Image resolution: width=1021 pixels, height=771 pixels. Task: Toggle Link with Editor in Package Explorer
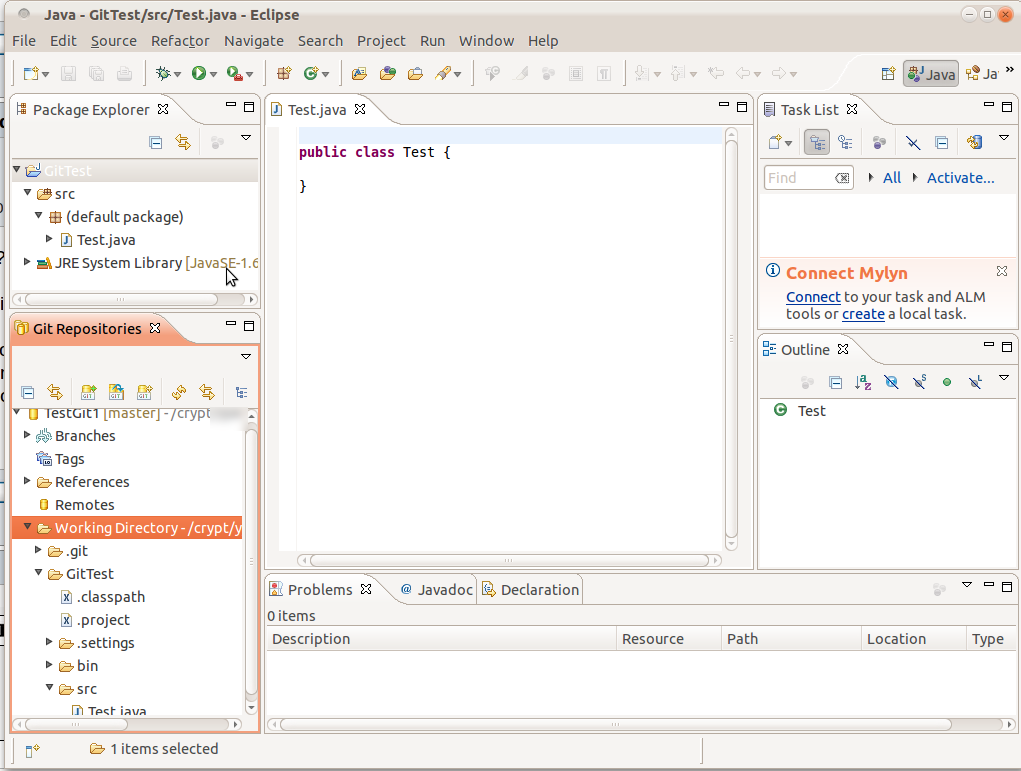(183, 142)
